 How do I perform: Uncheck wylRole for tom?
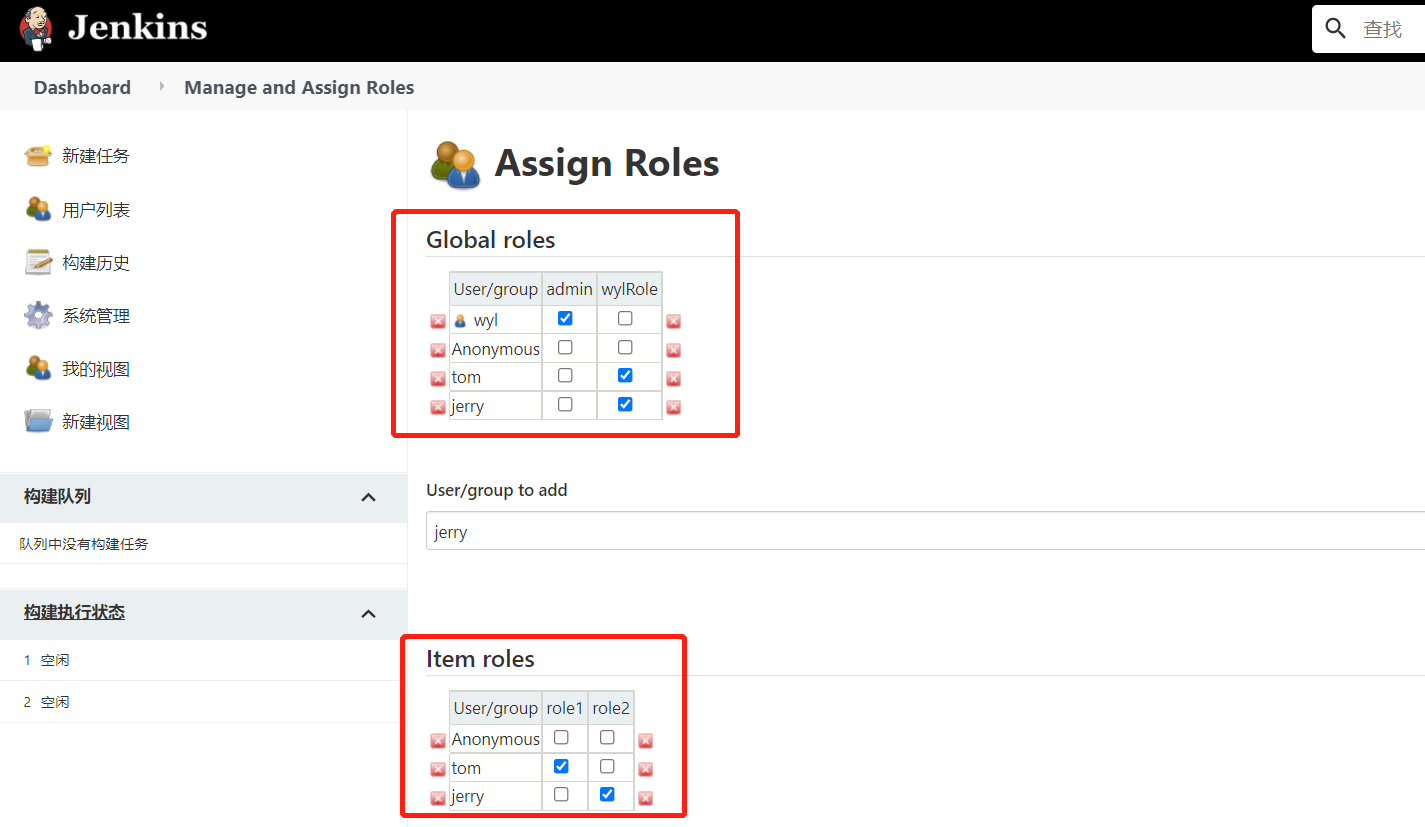point(625,375)
